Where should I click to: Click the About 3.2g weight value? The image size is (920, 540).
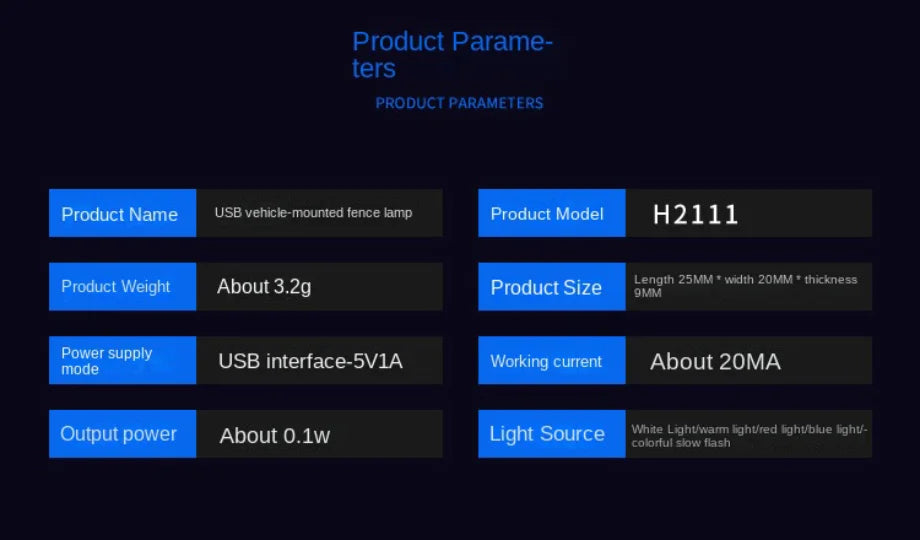pos(264,286)
